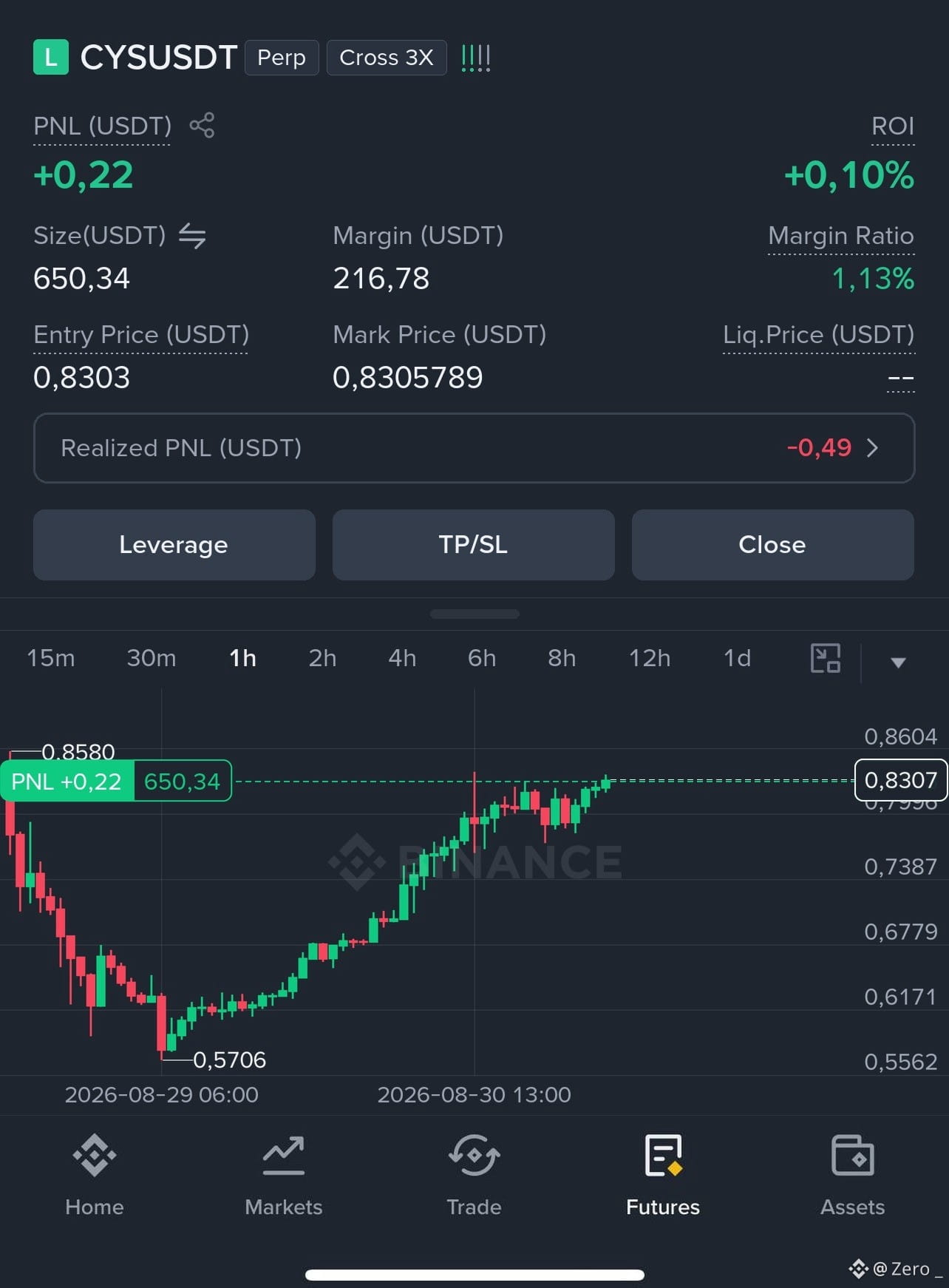
Task: Tap the liquidation price dashes value
Action: click(x=900, y=379)
